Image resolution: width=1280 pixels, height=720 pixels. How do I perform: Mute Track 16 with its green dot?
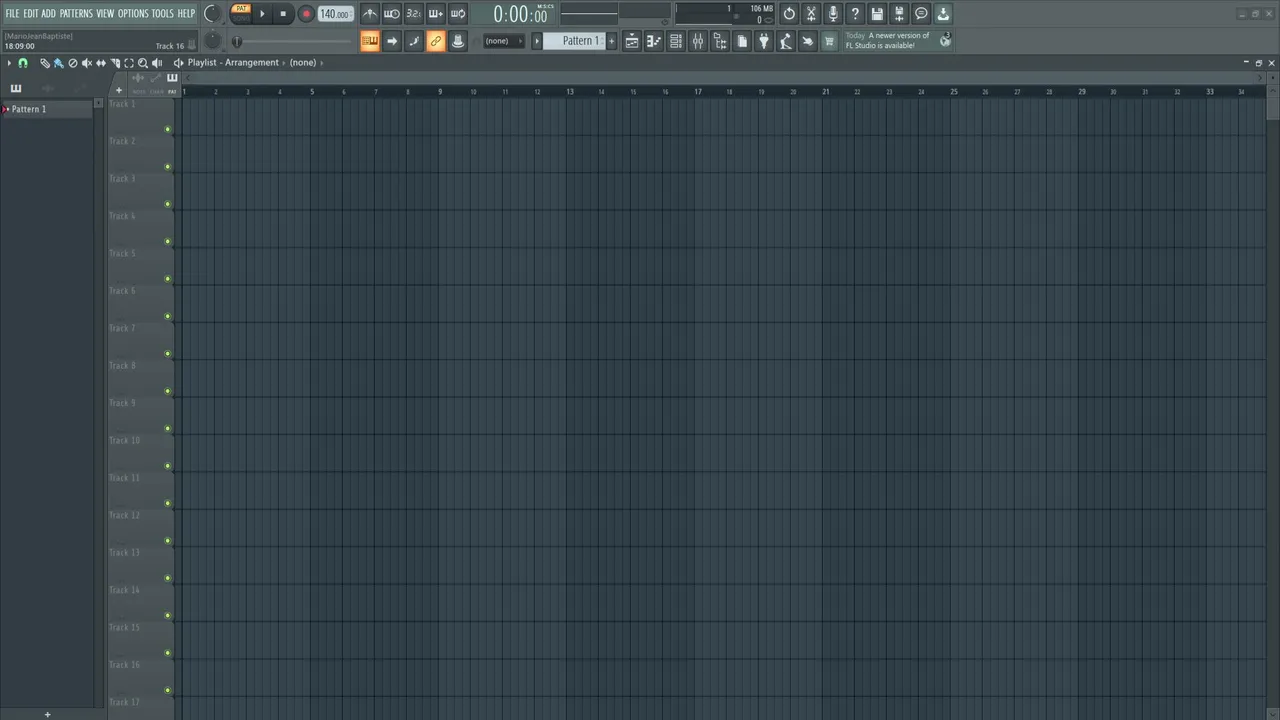tap(168, 691)
